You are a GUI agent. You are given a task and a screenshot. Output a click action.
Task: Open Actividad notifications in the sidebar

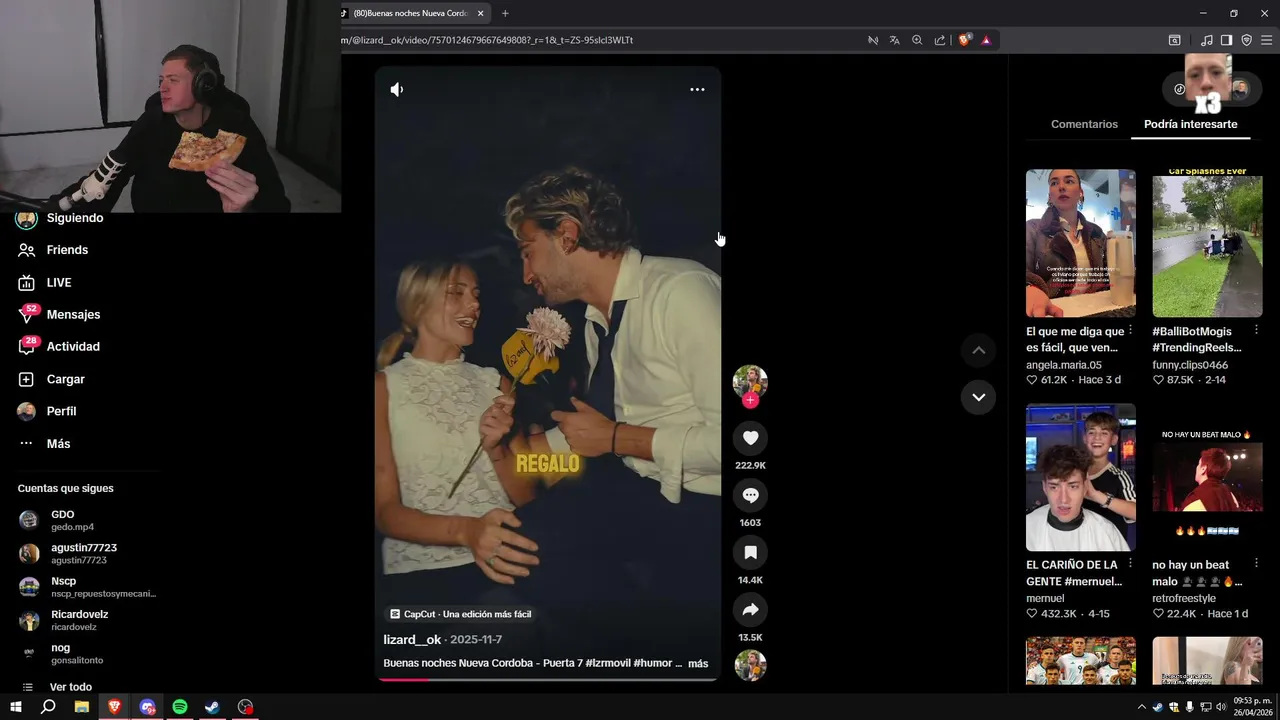73,347
